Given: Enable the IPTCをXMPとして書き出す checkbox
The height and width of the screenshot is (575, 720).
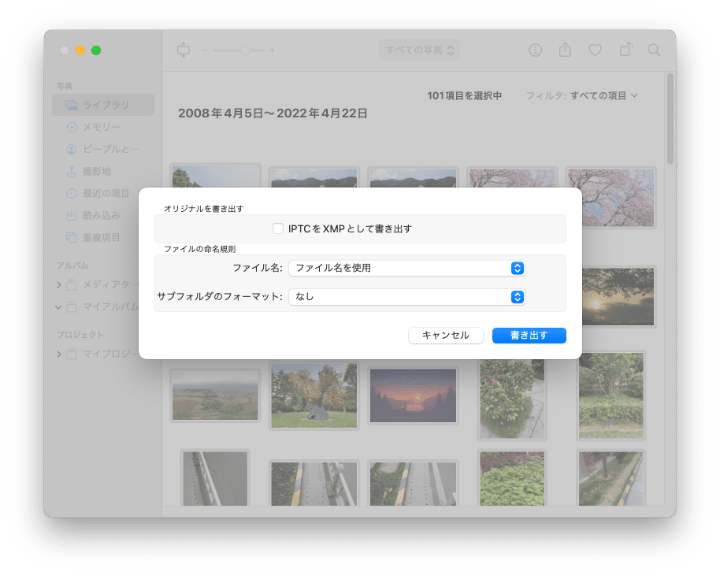Looking at the screenshot, I should click(278, 229).
